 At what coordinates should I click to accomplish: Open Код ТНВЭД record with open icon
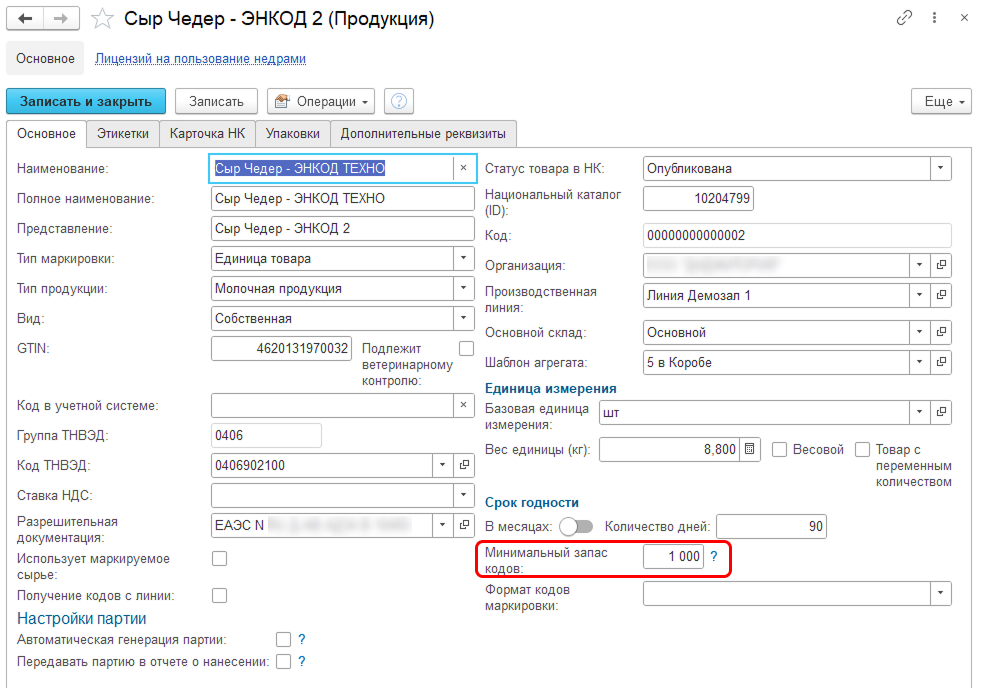pyautogui.click(x=463, y=465)
